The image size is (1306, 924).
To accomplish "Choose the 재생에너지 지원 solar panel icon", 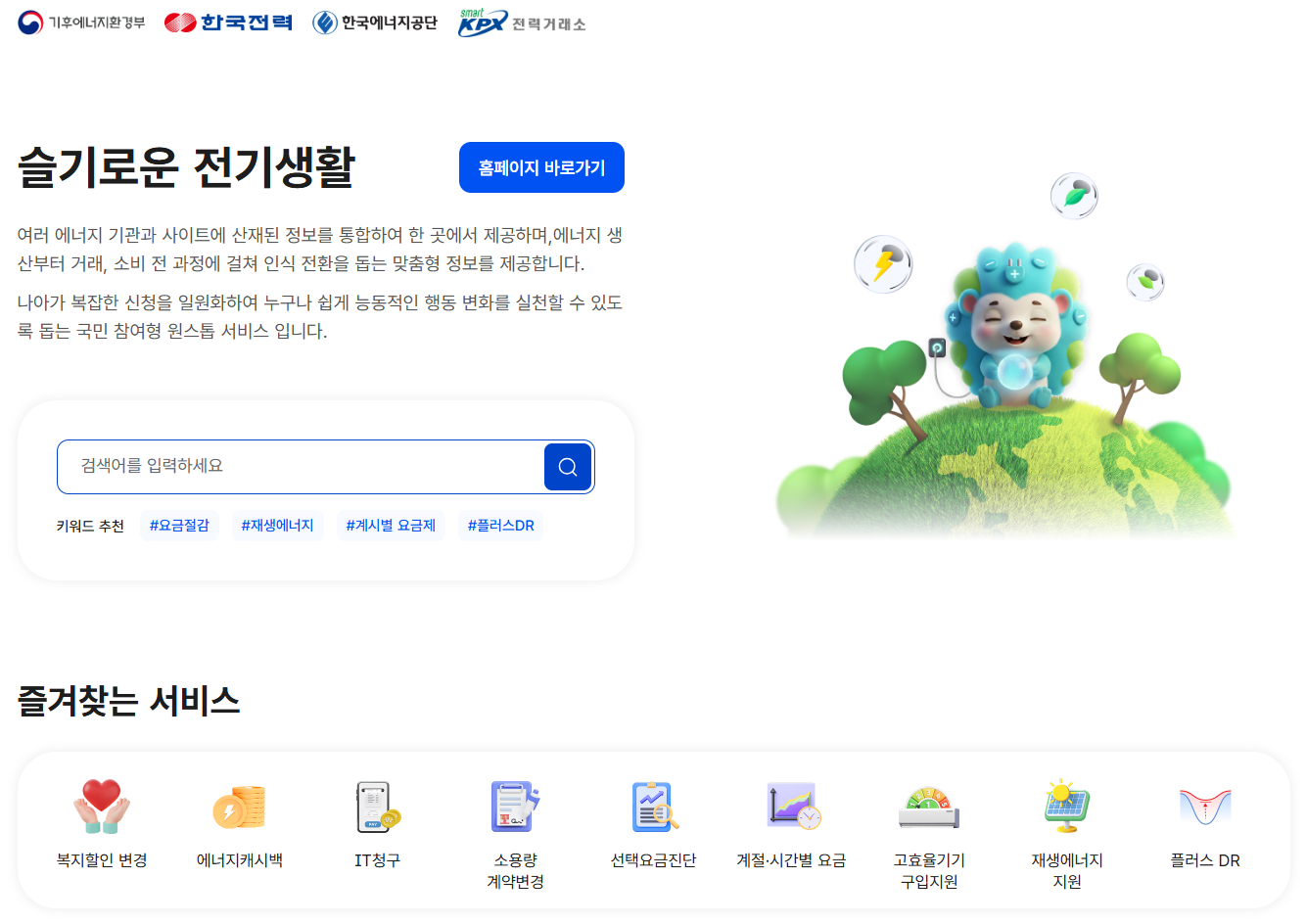I will tap(1066, 807).
